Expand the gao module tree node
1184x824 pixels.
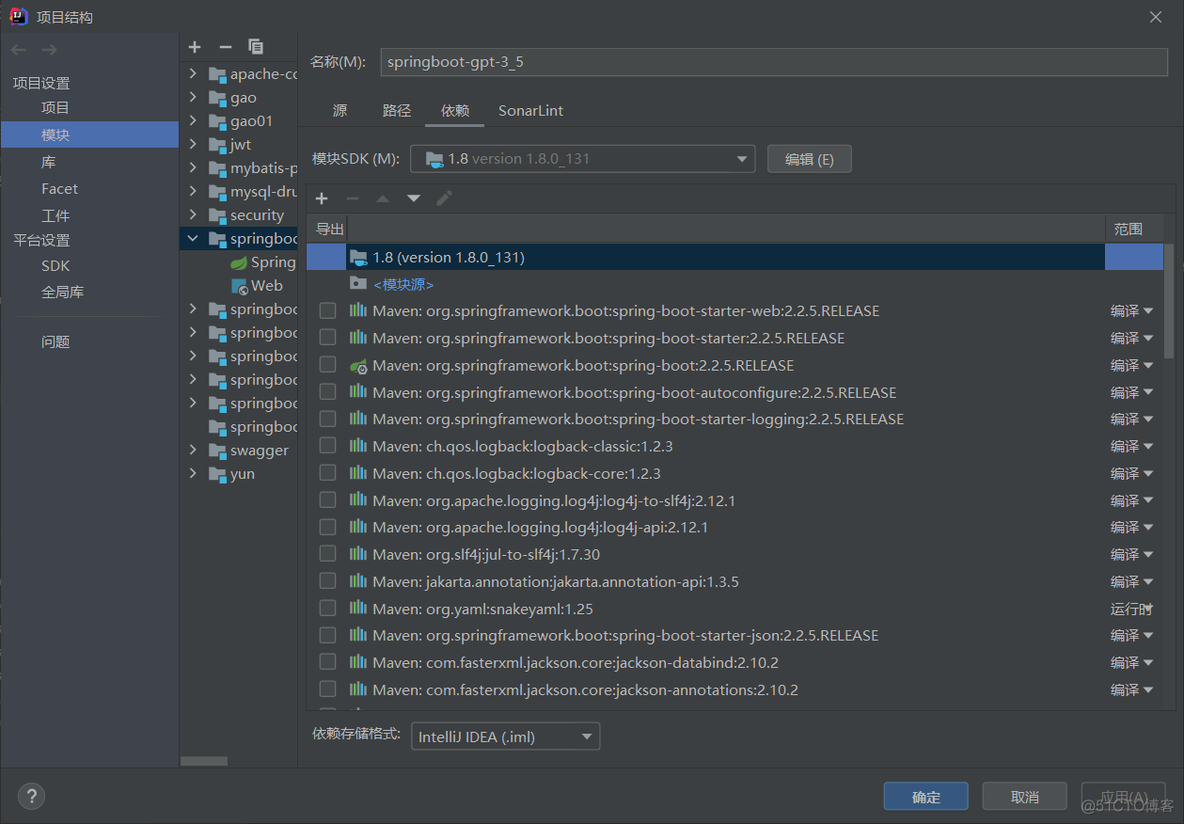click(x=193, y=97)
